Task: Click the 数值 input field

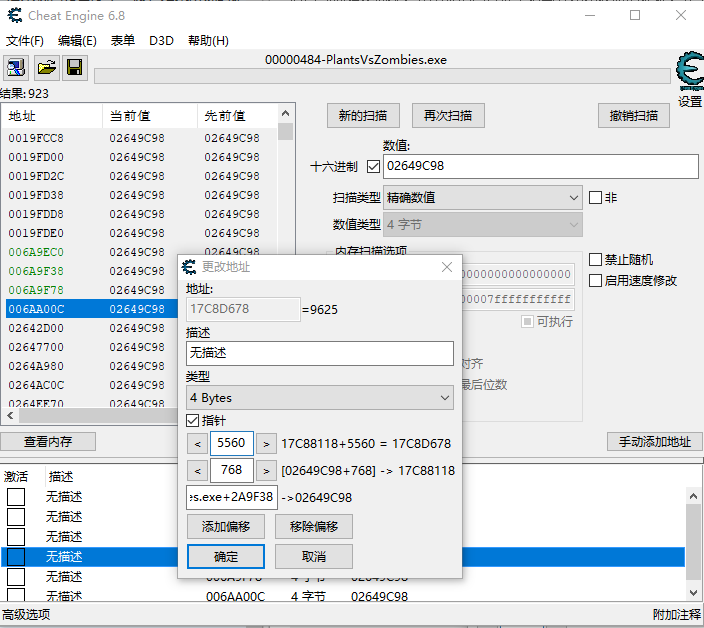Action: [541, 166]
